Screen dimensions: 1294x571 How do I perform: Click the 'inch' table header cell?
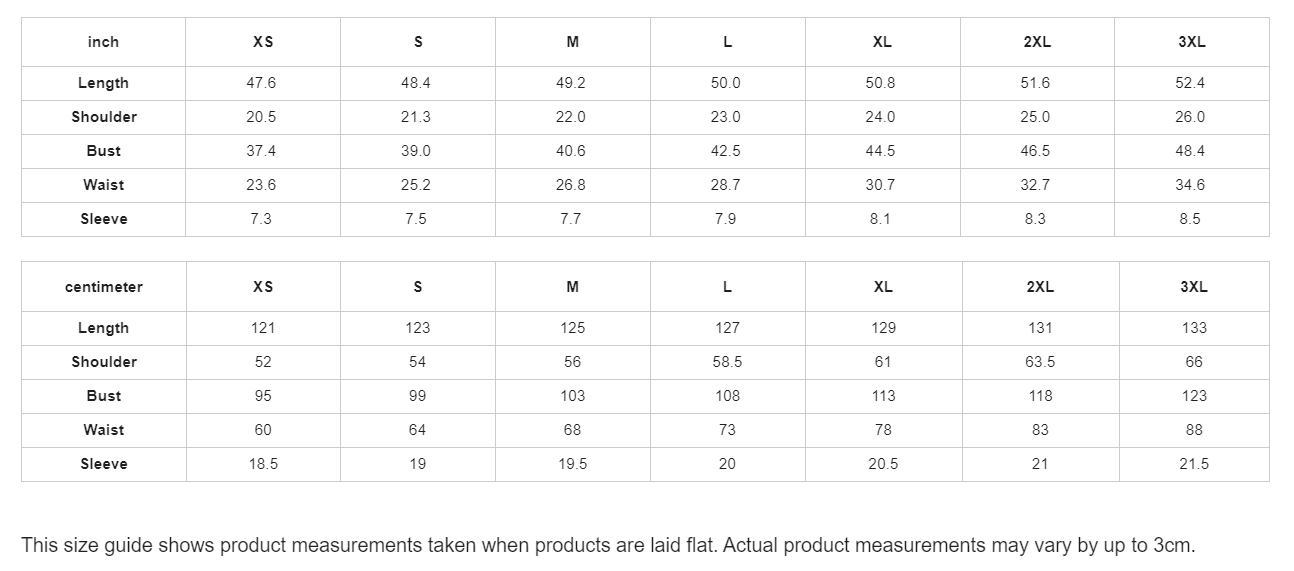[x=103, y=42]
